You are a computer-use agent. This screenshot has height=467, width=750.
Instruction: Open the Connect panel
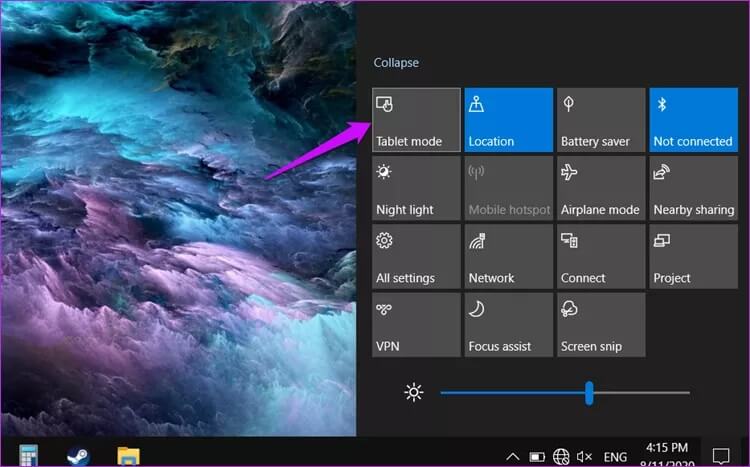pyautogui.click(x=601, y=257)
